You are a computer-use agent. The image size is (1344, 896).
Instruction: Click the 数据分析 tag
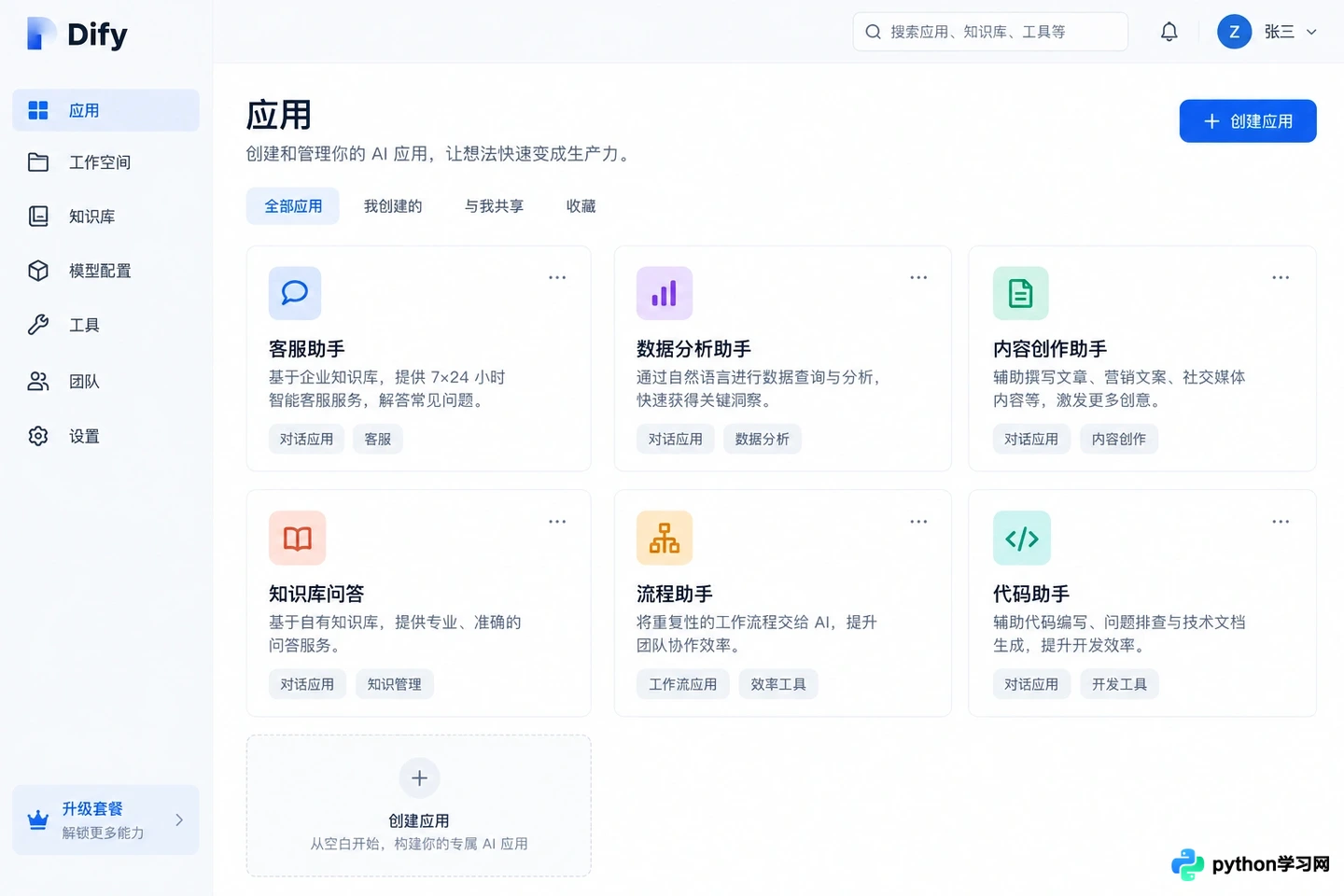762,439
